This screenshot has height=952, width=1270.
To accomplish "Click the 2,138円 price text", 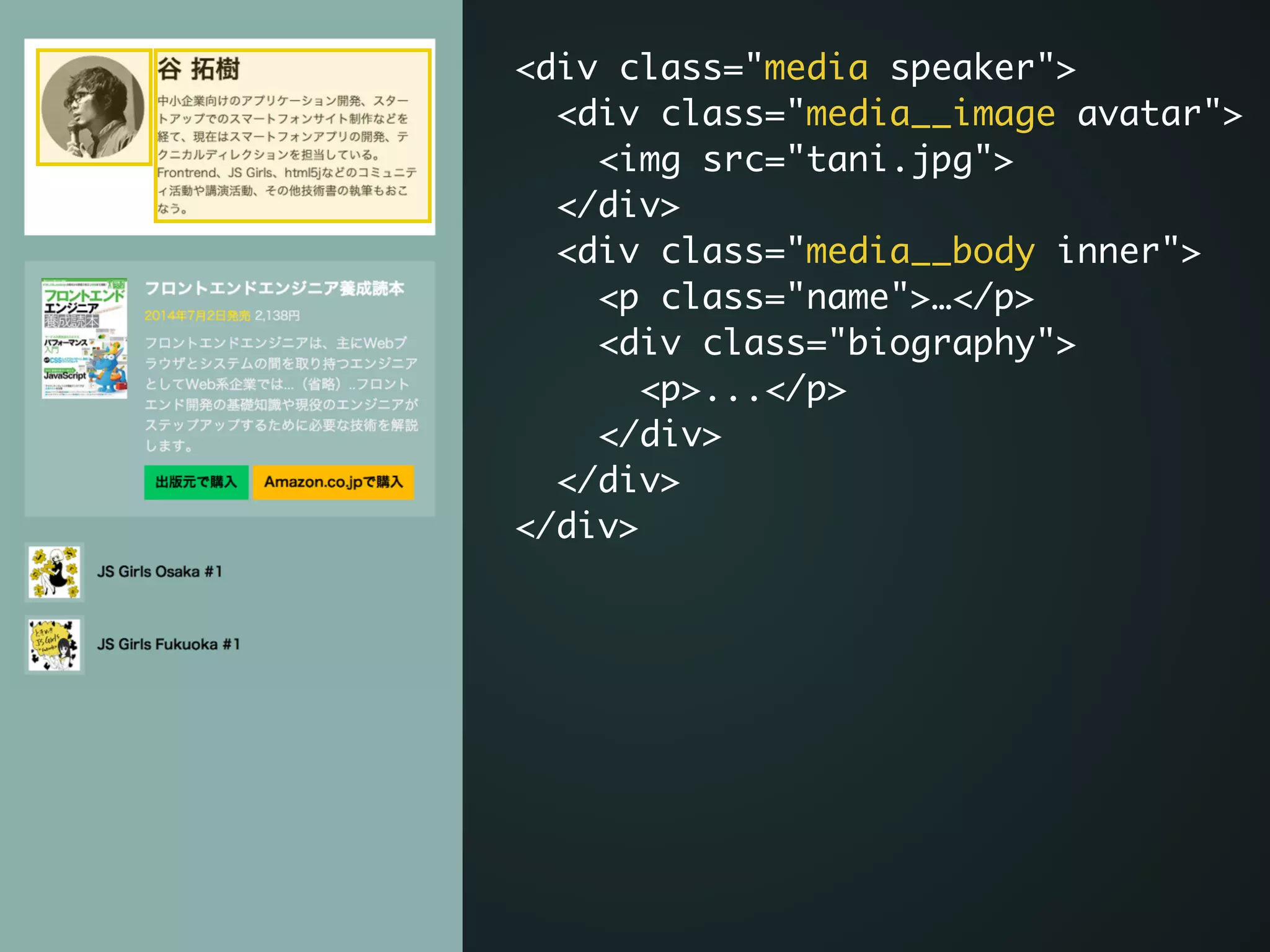I will (x=277, y=316).
